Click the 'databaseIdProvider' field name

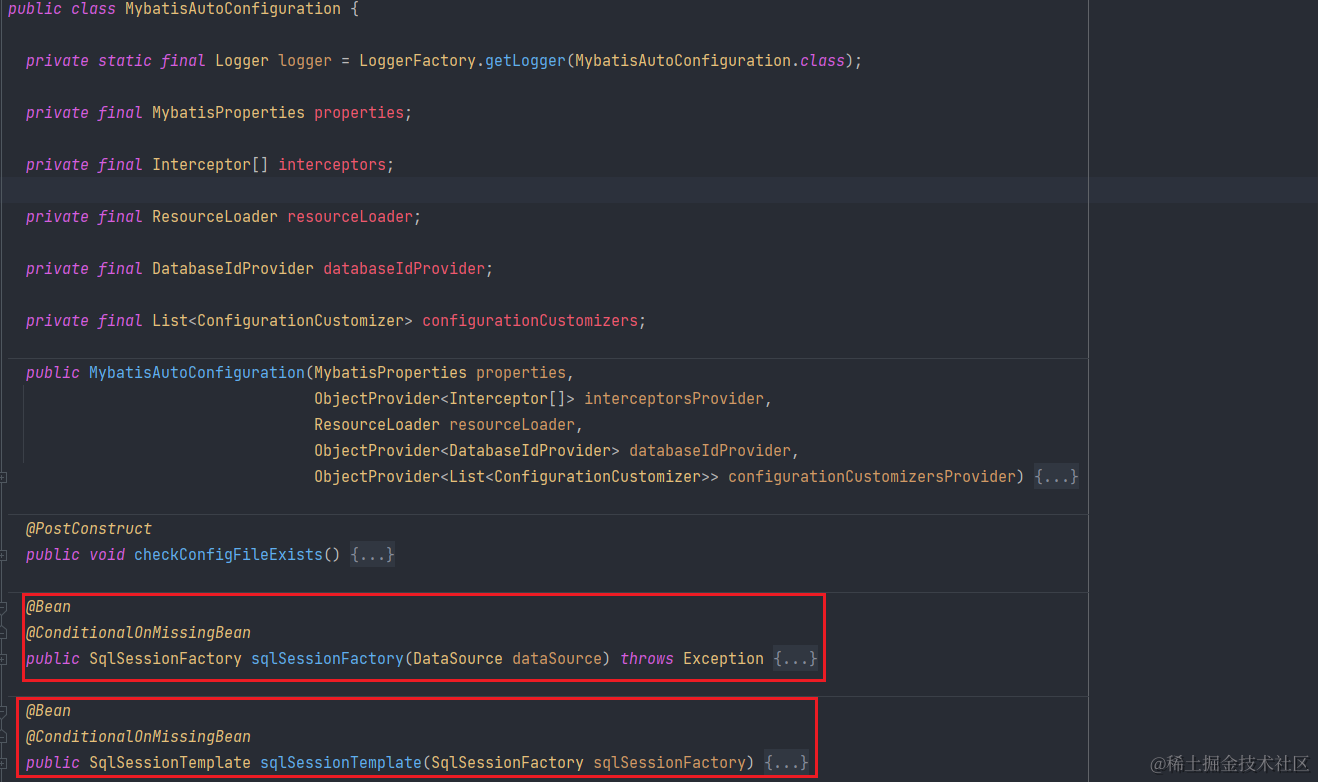click(x=404, y=269)
